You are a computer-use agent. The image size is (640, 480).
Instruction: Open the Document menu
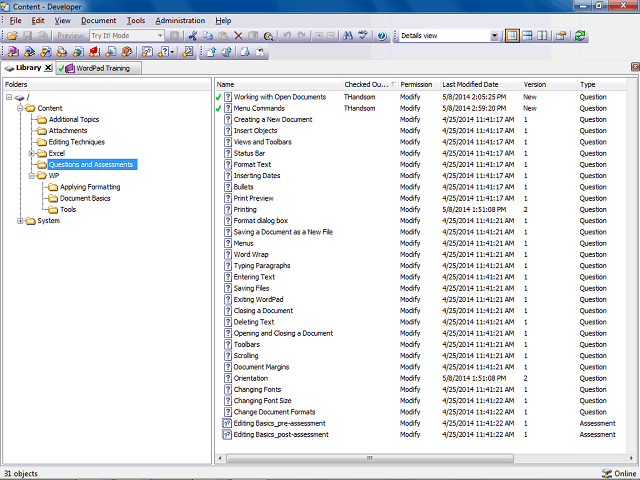(x=98, y=20)
